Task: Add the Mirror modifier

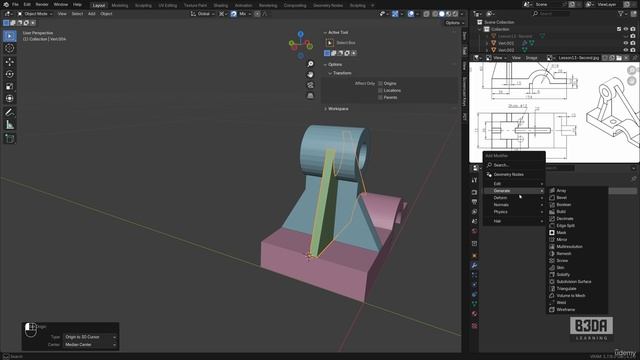Action: (x=577, y=240)
